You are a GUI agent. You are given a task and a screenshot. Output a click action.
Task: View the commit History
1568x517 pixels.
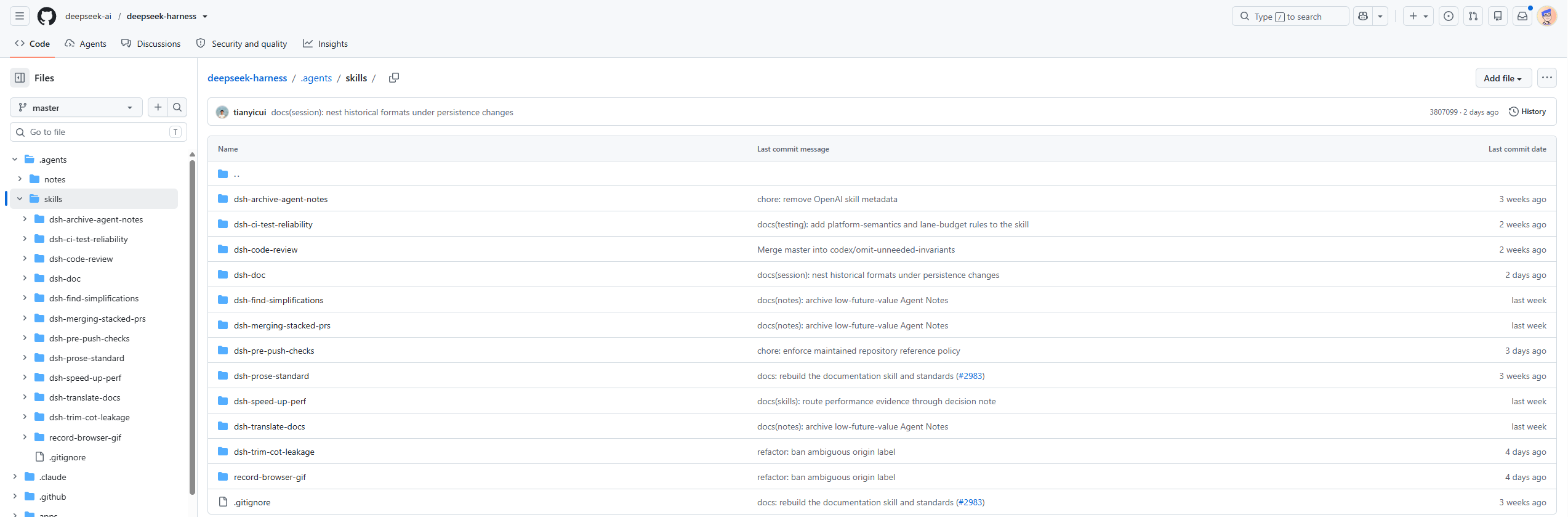pos(1527,112)
